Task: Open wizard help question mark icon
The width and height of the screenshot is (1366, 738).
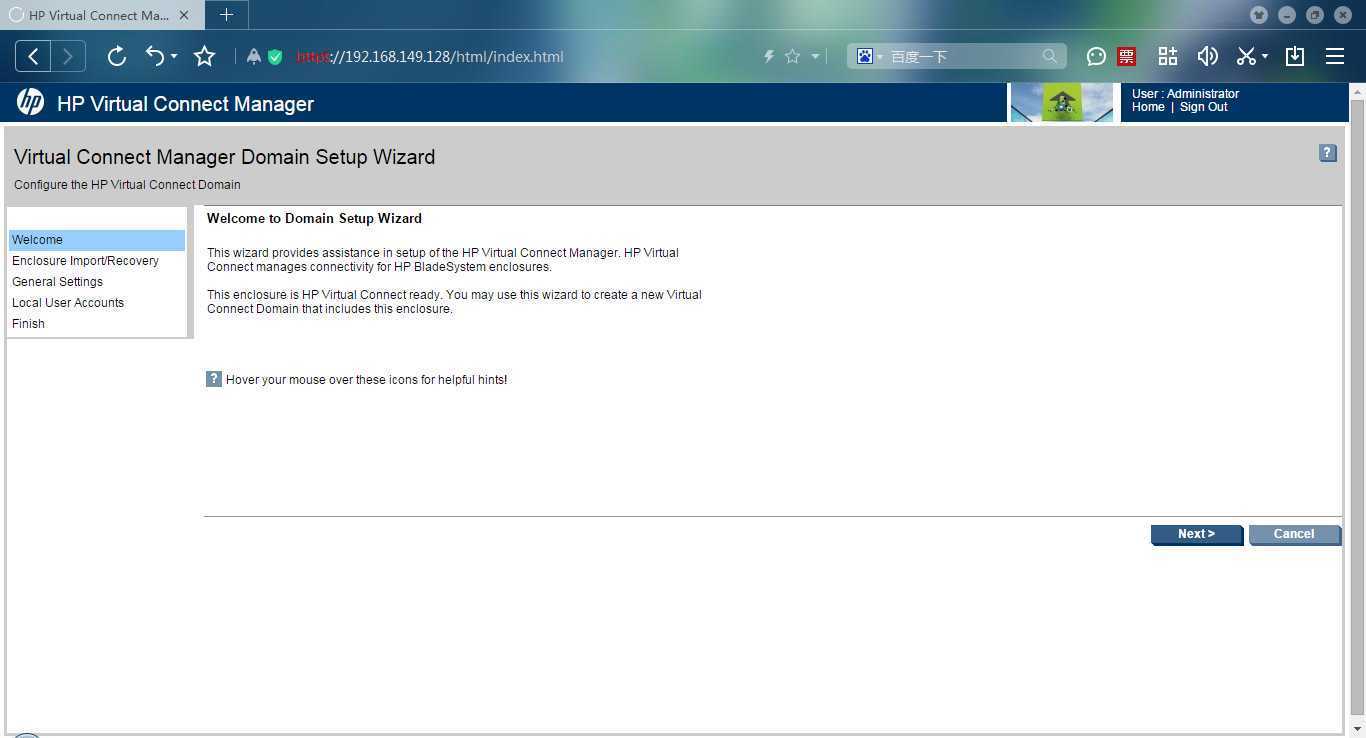Action: [x=1328, y=153]
